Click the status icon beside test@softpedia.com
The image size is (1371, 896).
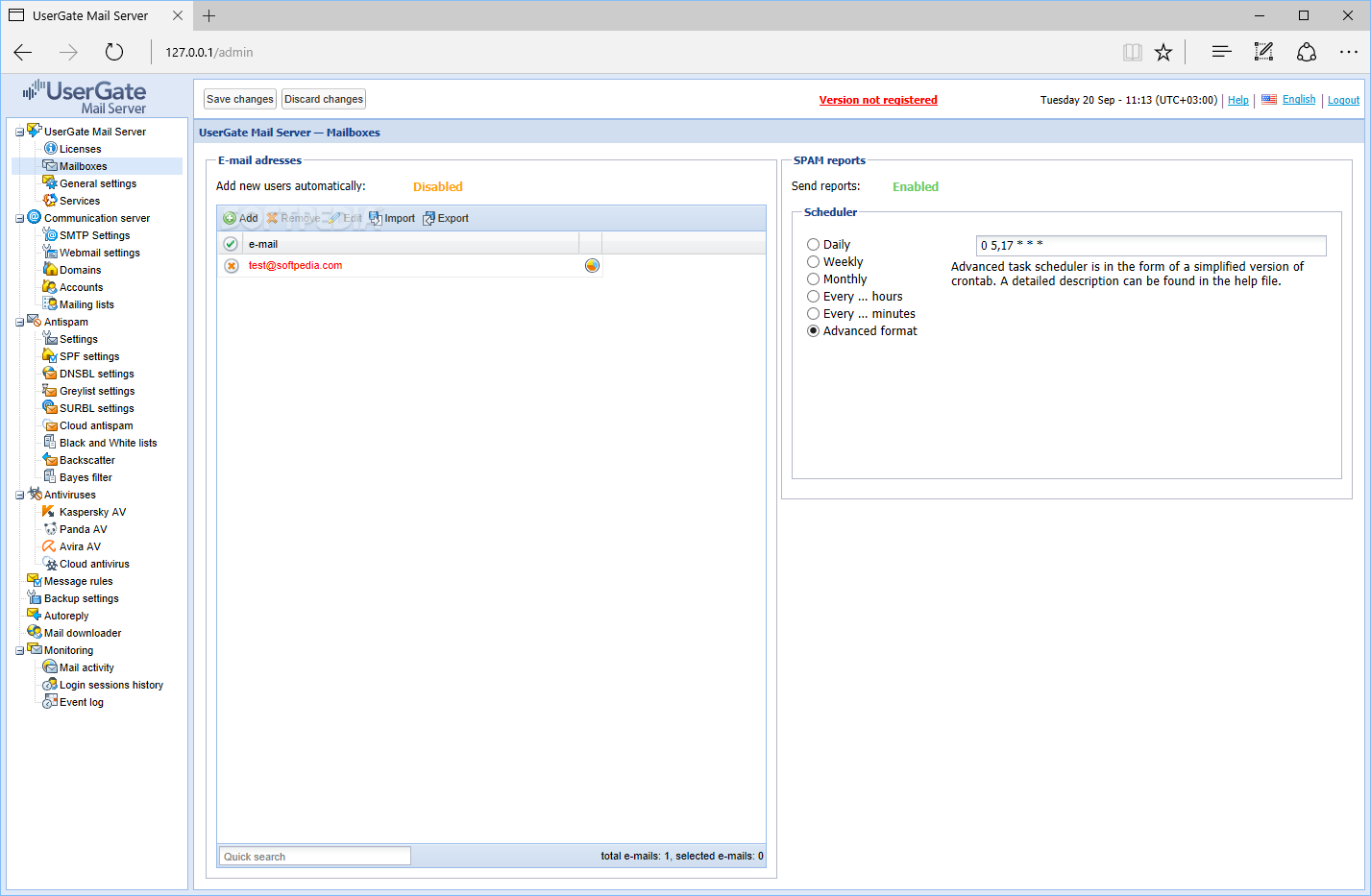[x=592, y=265]
